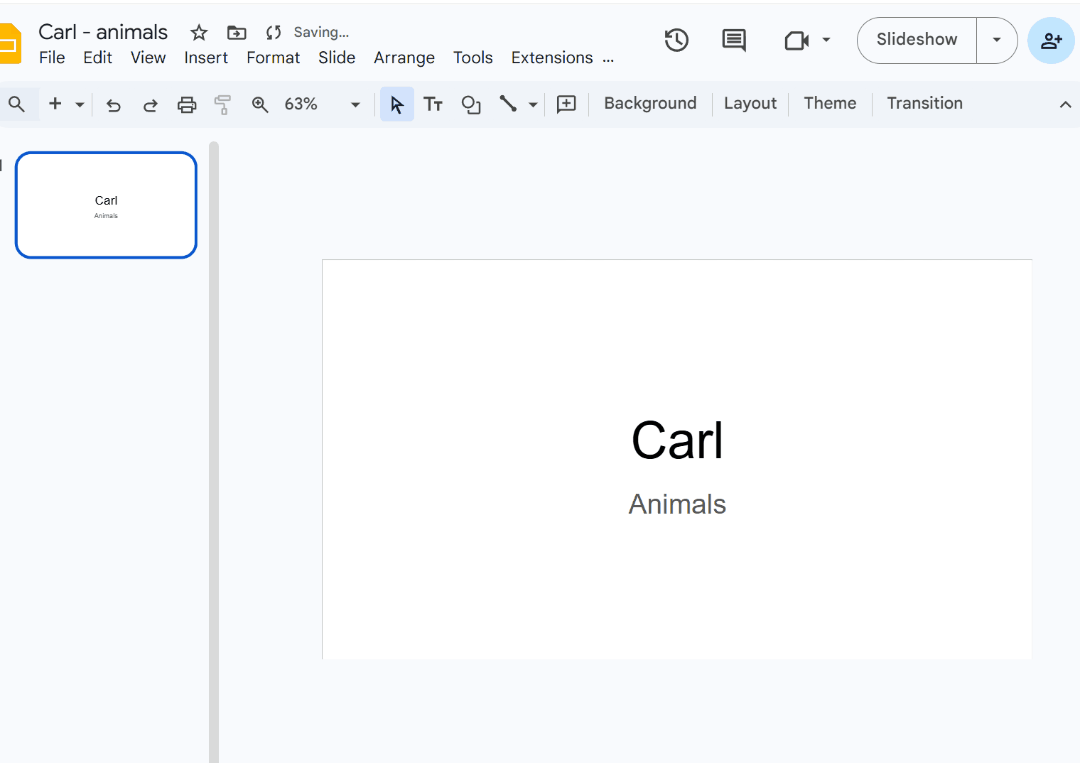Expand the new slide layout dropdown
The image size is (1080, 763).
[x=80, y=105]
